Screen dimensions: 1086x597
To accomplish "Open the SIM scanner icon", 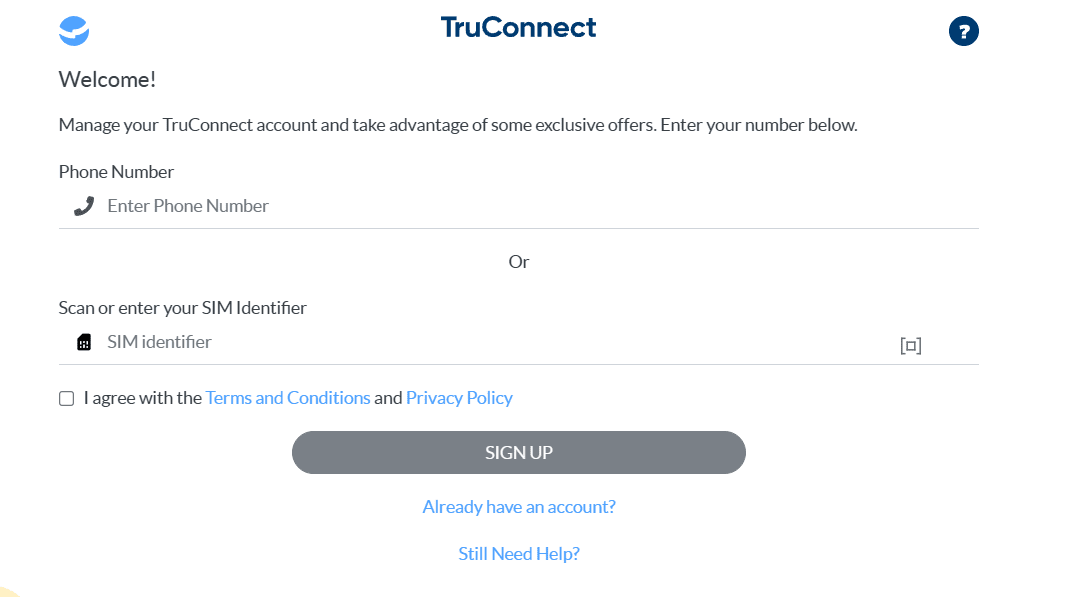I will tap(910, 346).
